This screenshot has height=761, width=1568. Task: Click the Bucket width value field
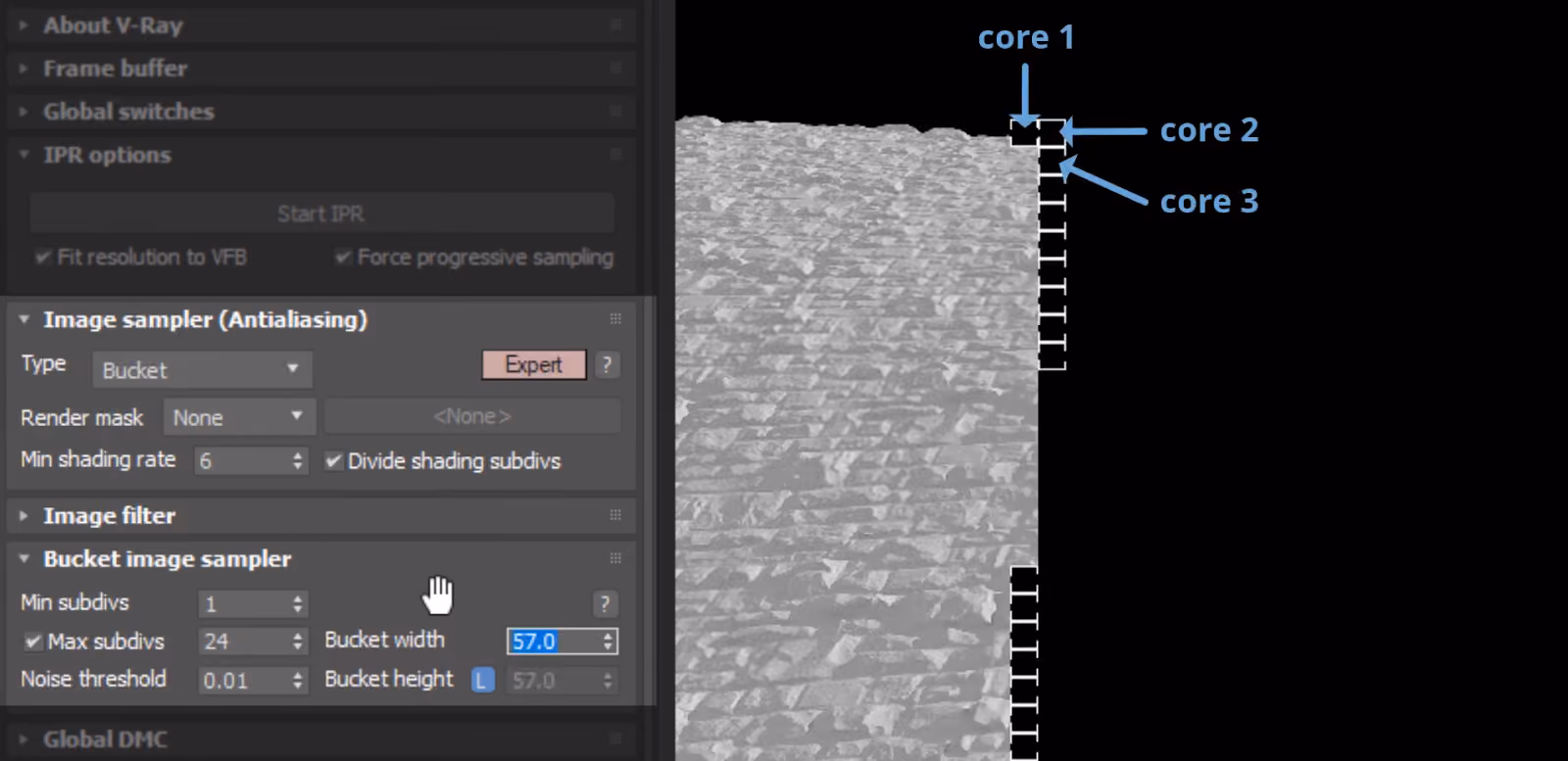[554, 642]
